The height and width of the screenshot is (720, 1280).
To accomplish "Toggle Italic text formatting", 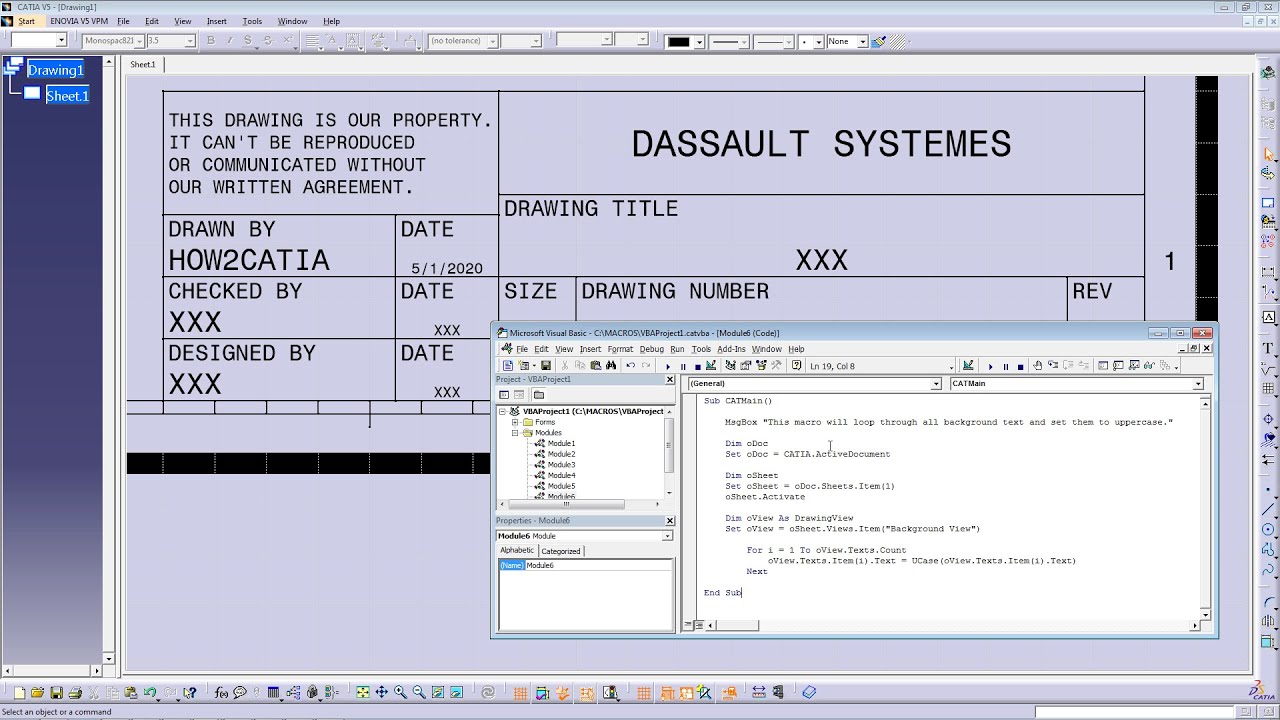I will (229, 41).
